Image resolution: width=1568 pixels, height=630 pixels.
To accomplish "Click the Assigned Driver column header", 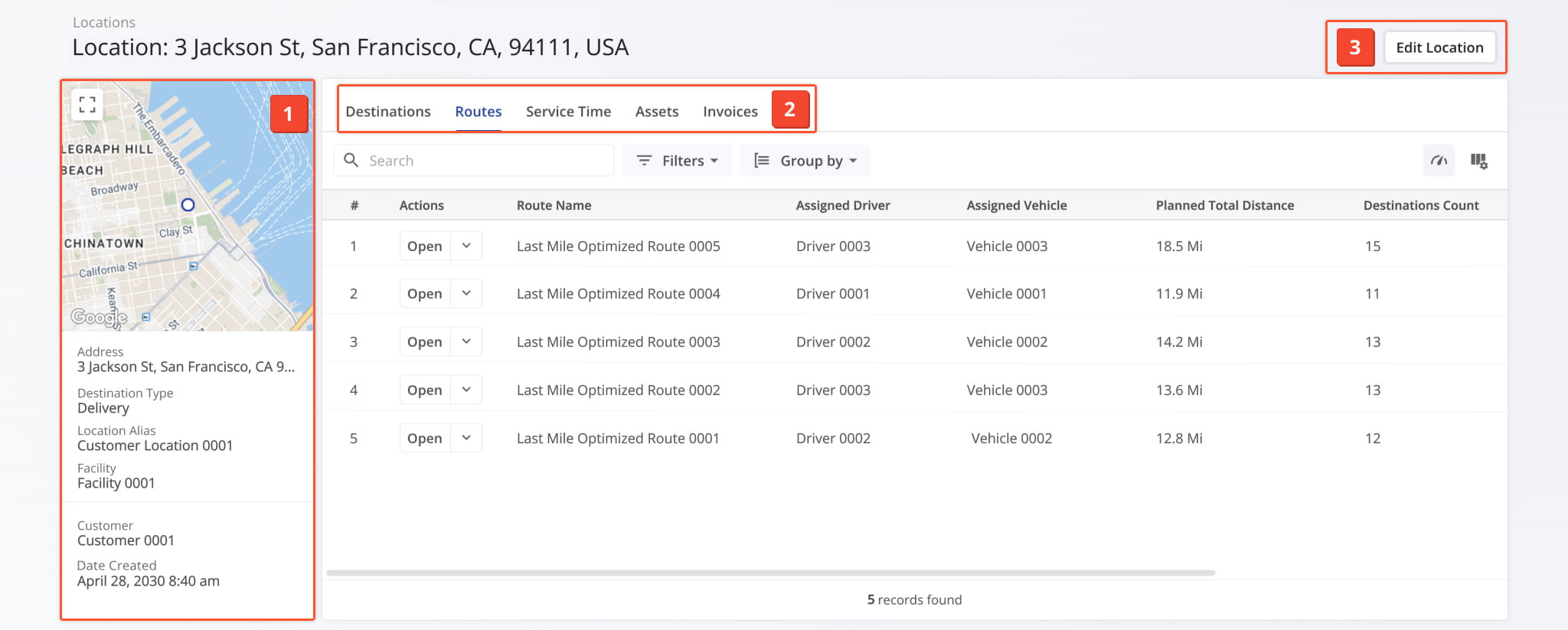I will [x=843, y=205].
